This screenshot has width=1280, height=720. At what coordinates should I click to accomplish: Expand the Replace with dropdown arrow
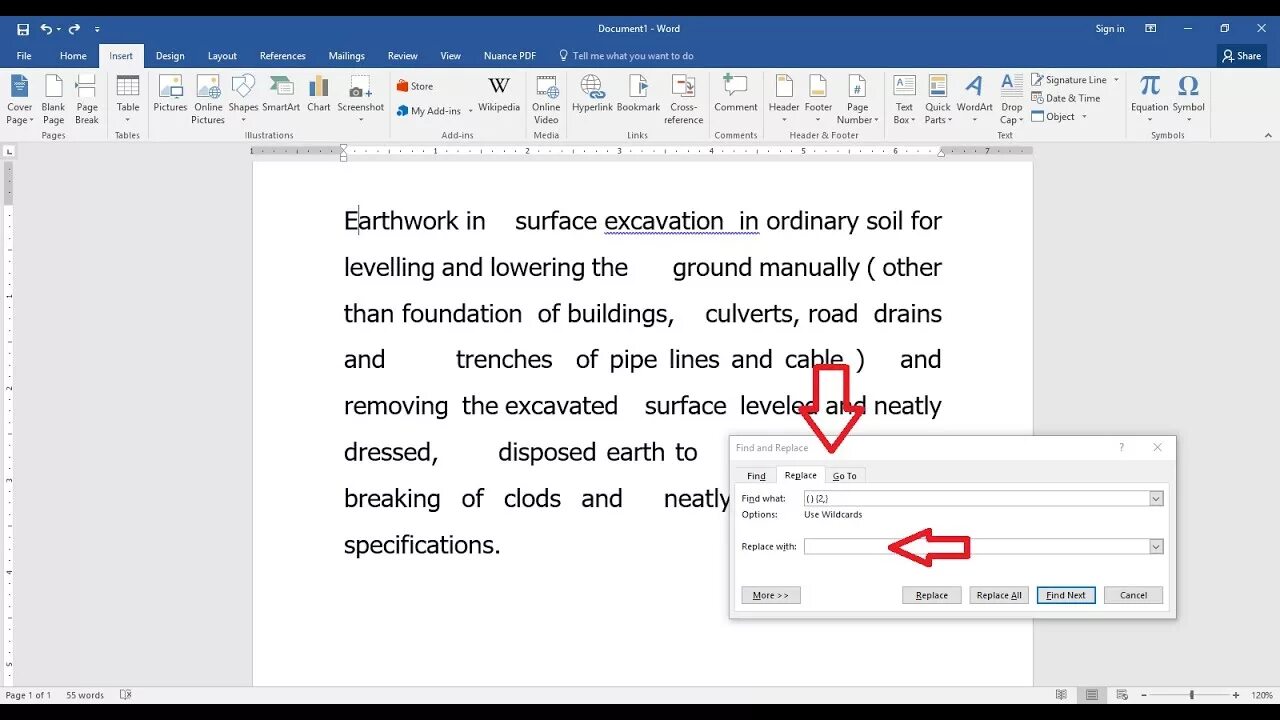pos(1156,547)
